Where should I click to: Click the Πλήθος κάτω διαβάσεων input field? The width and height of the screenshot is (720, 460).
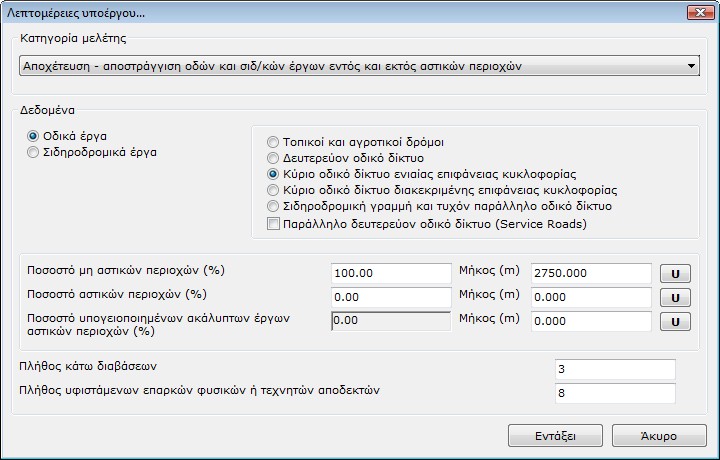[614, 370]
